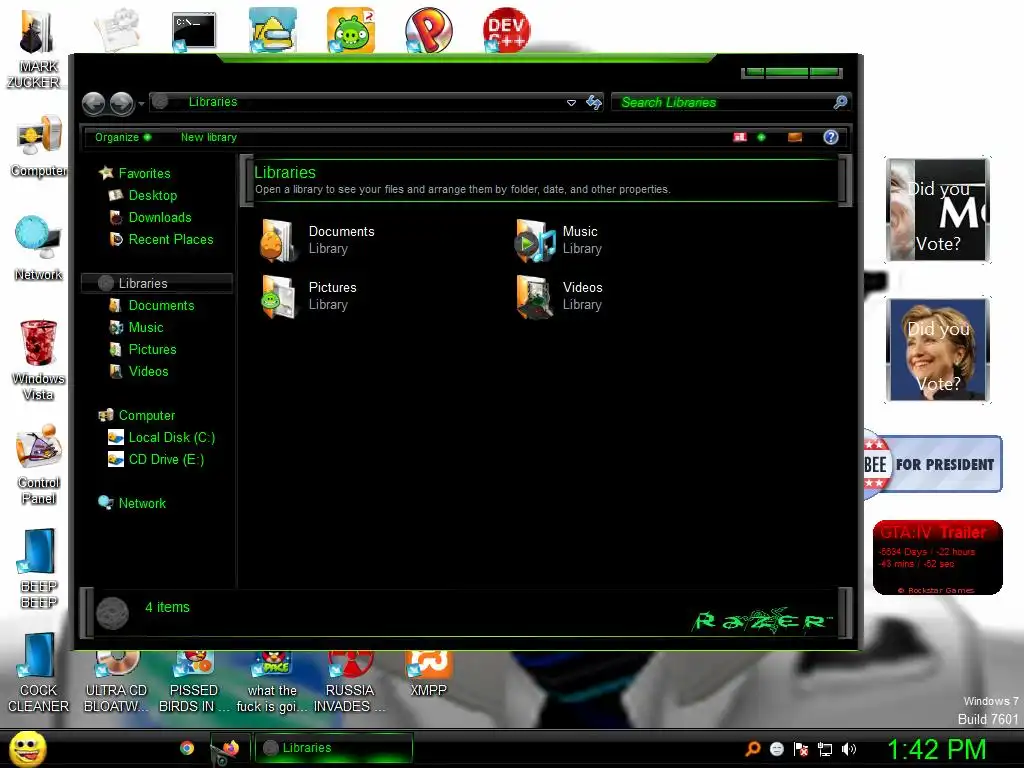1024x768 pixels.
Task: Select the ULTRA CD BLOATW... desktop icon
Action: pos(116,682)
